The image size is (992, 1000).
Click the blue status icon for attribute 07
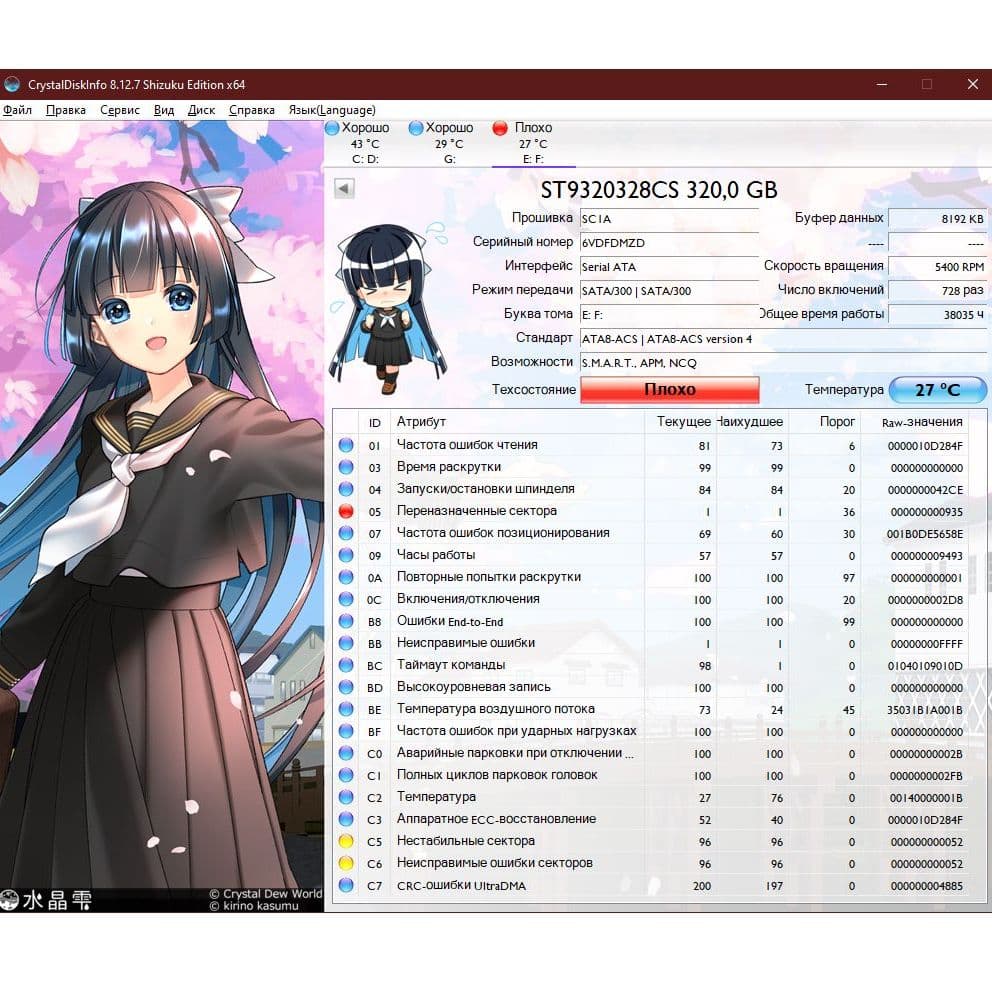[x=346, y=533]
